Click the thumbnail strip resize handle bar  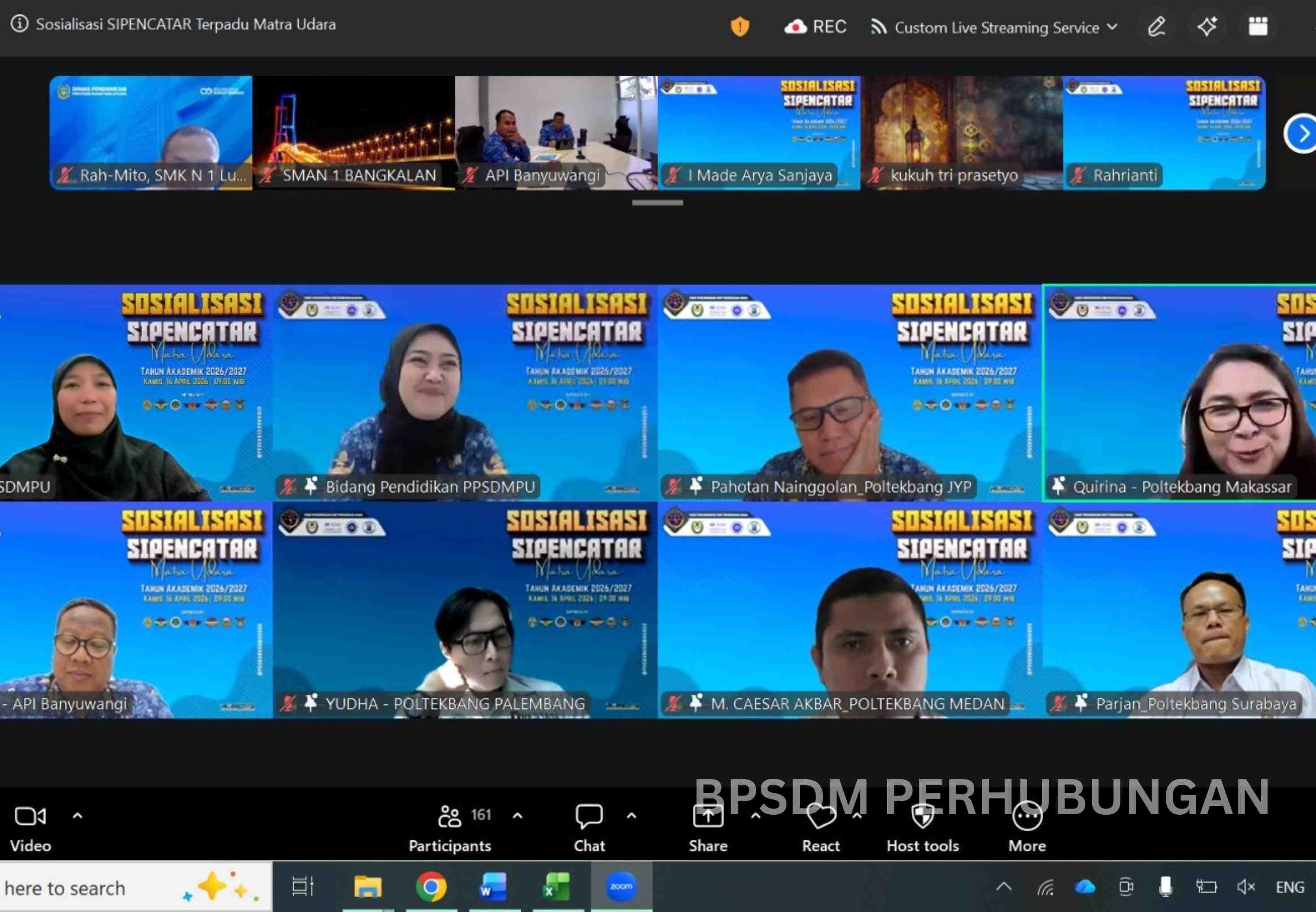tap(658, 202)
